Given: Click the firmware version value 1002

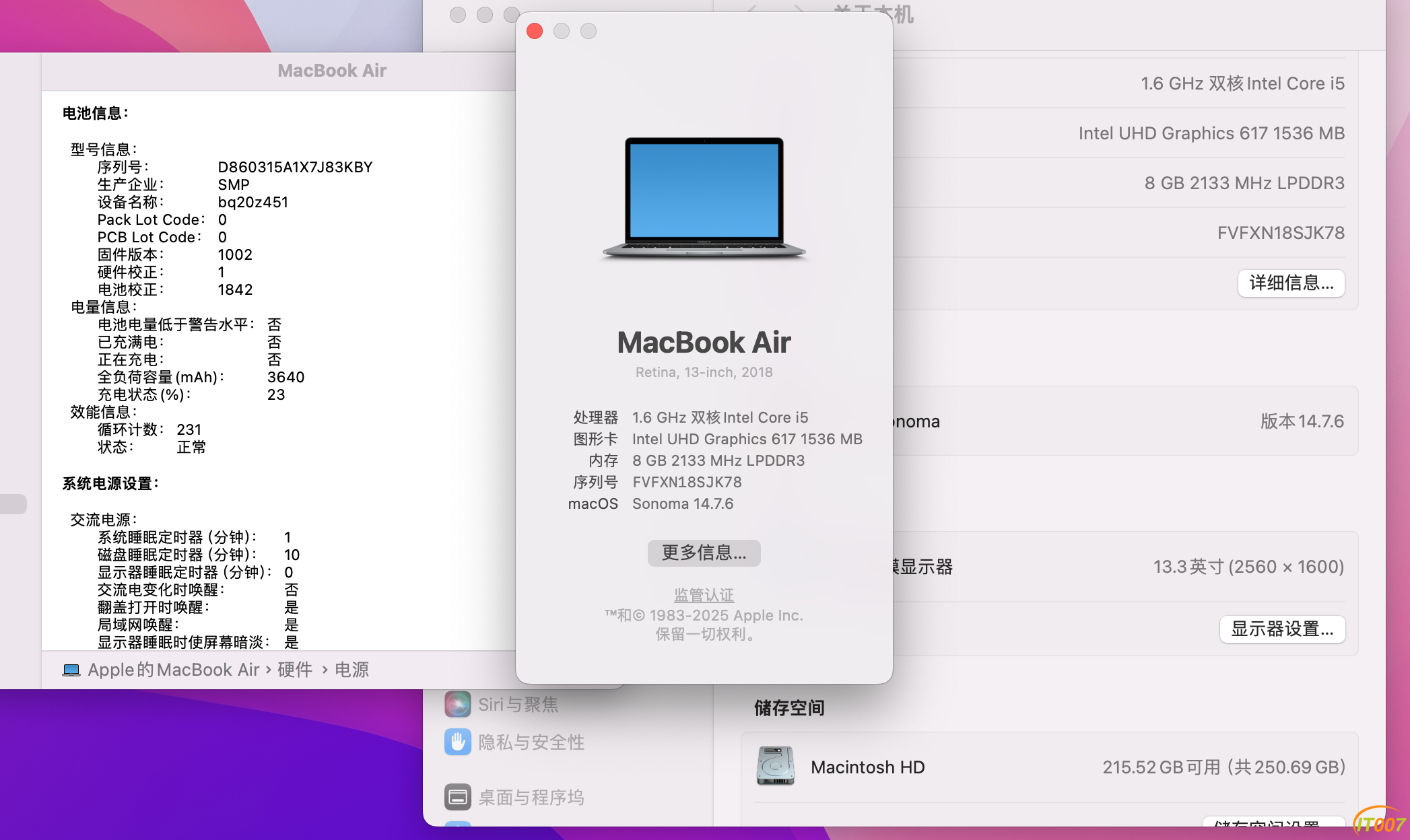Looking at the screenshot, I should point(235,254).
